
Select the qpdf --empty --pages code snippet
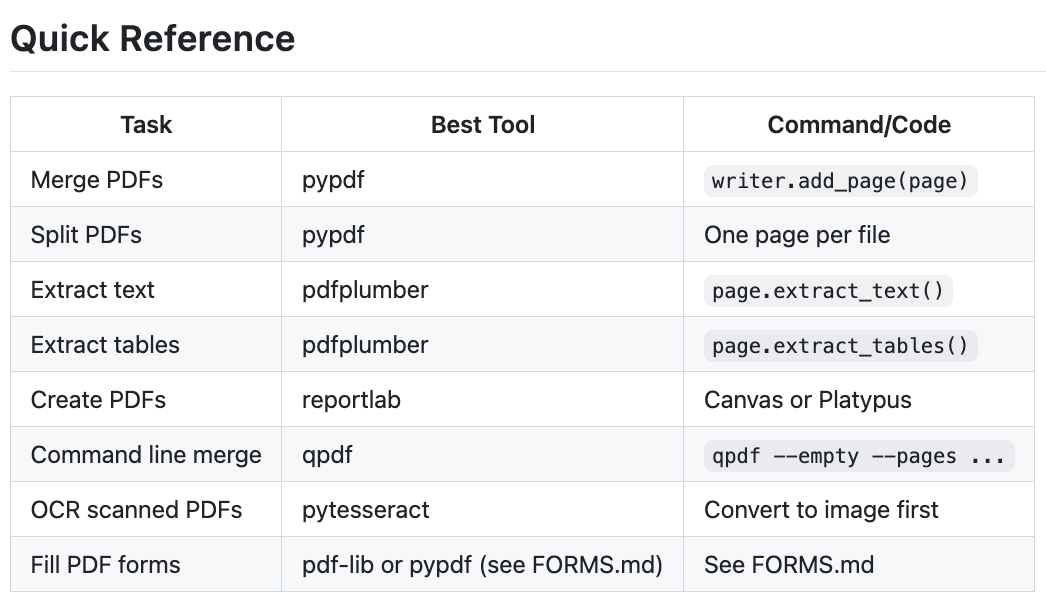[x=858, y=456]
